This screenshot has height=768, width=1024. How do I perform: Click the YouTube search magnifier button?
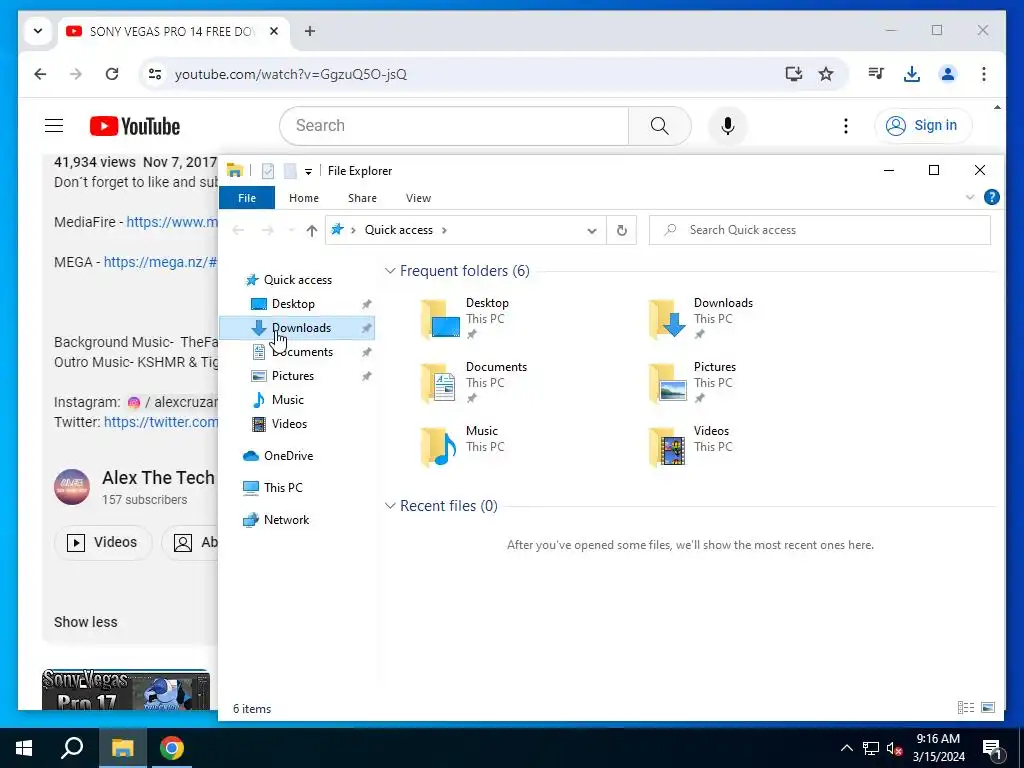660,125
